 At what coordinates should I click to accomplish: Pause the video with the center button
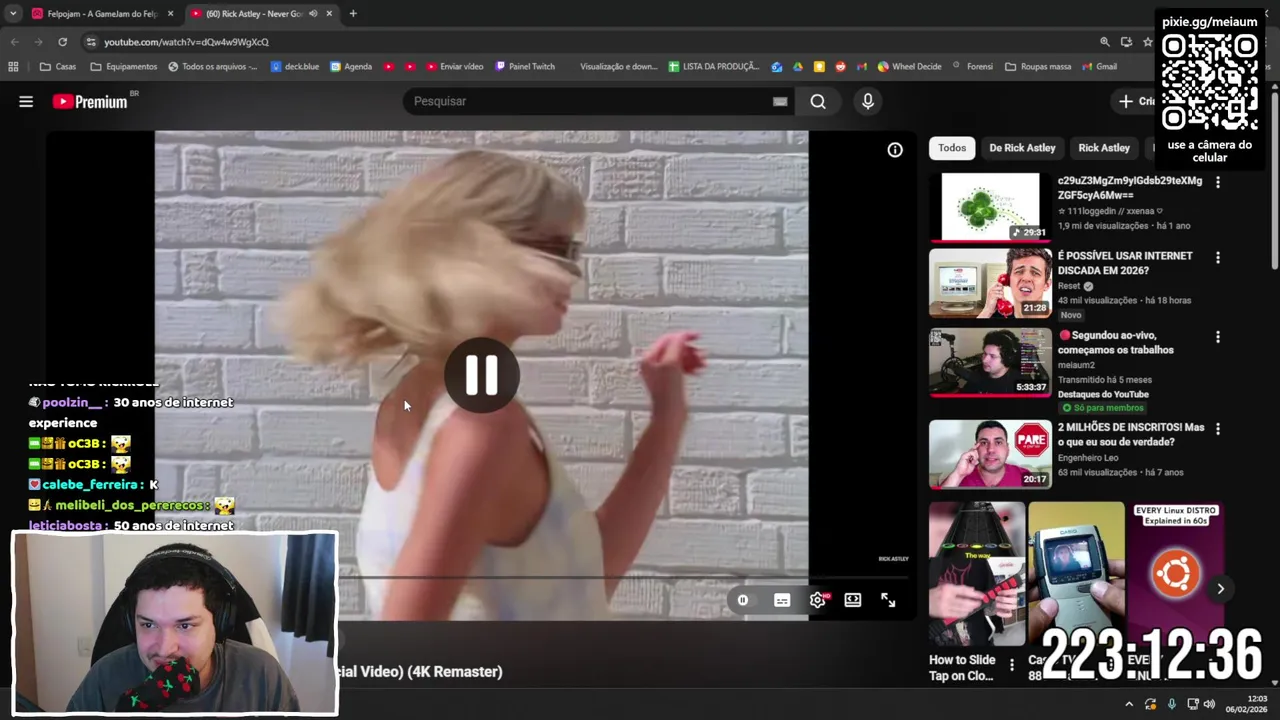point(481,375)
